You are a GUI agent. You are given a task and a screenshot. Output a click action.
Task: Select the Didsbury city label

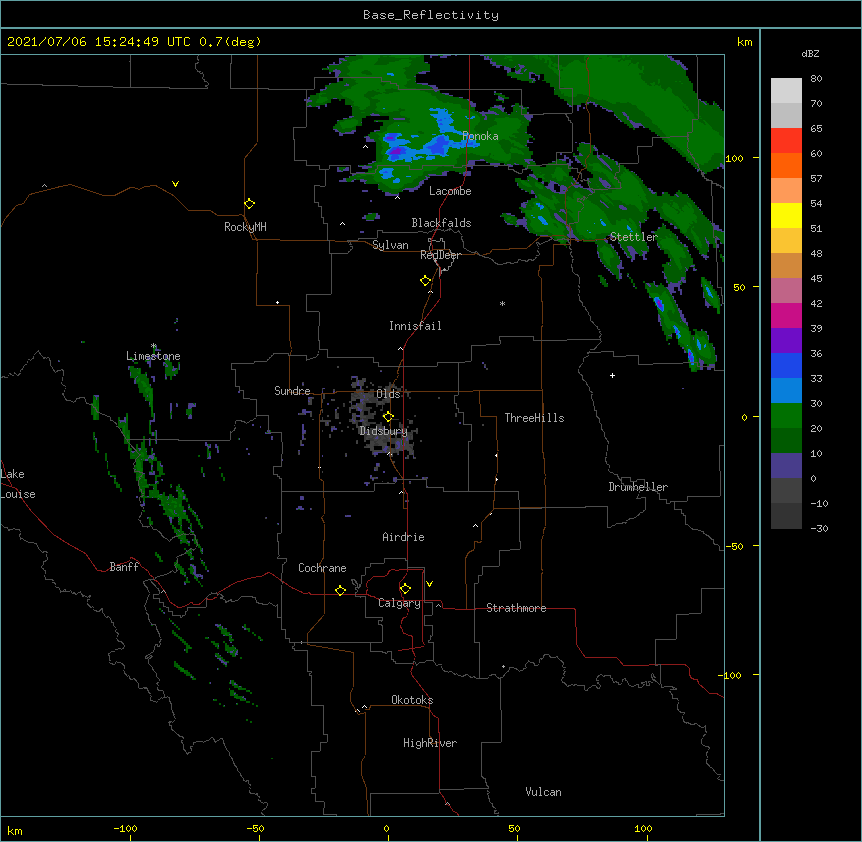[384, 431]
